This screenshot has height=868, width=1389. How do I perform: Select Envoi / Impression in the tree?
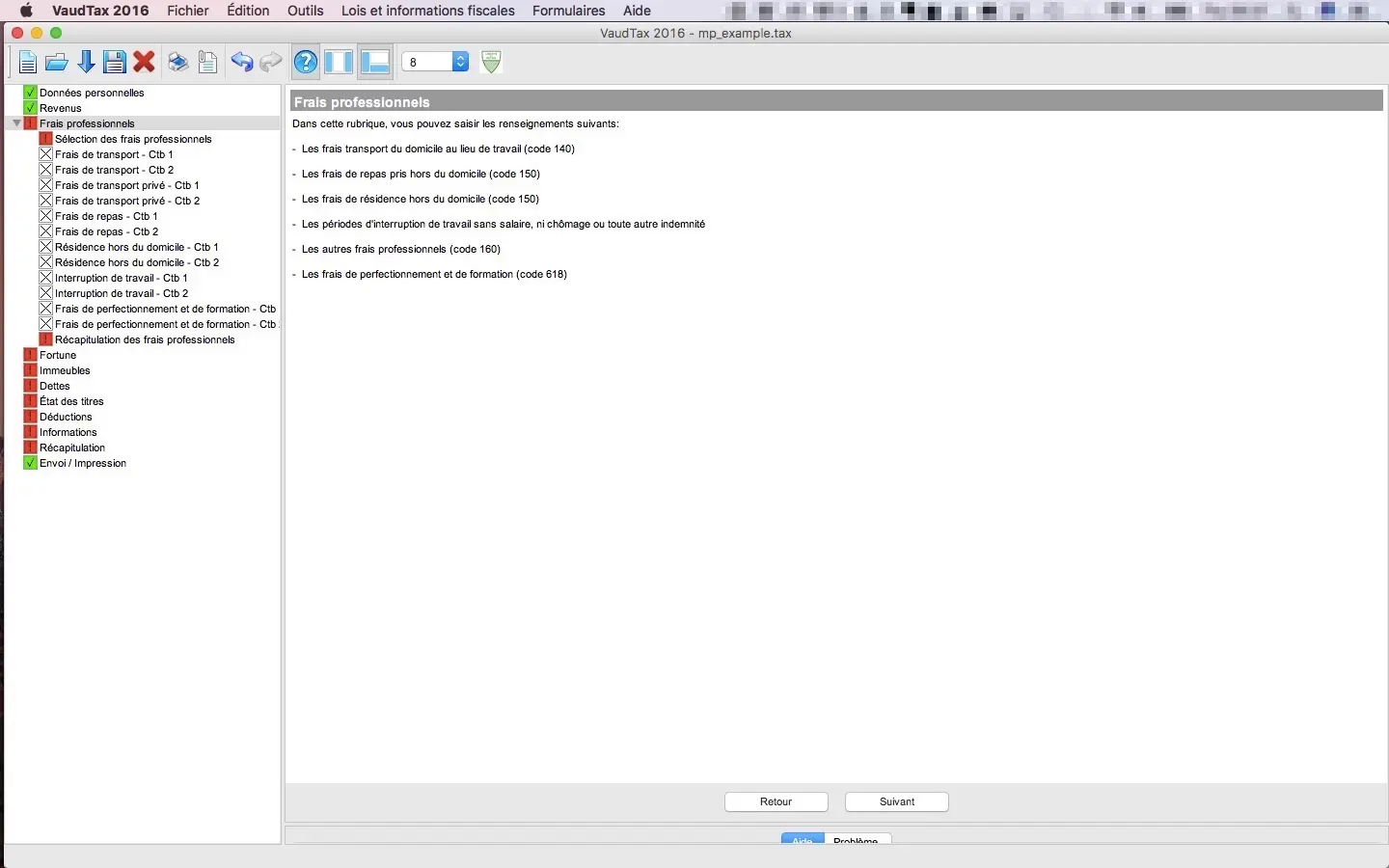click(83, 463)
